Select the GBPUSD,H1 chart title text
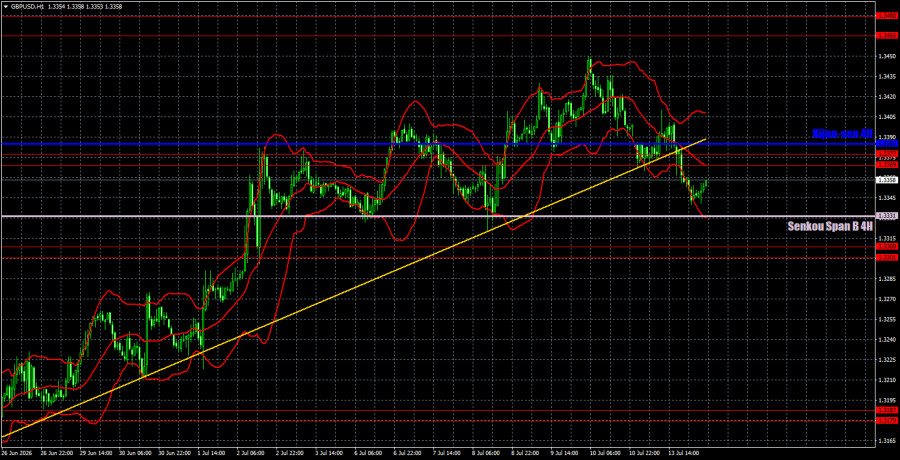Image resolution: width=900 pixels, height=460 pixels. click(26, 6)
